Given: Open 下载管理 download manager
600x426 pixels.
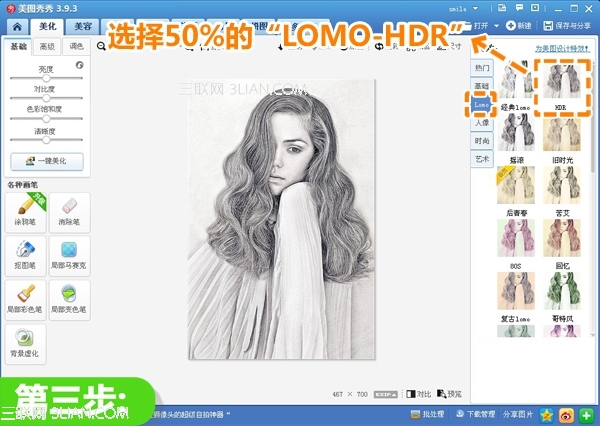Looking at the screenshot, I should pyautogui.click(x=475, y=414).
